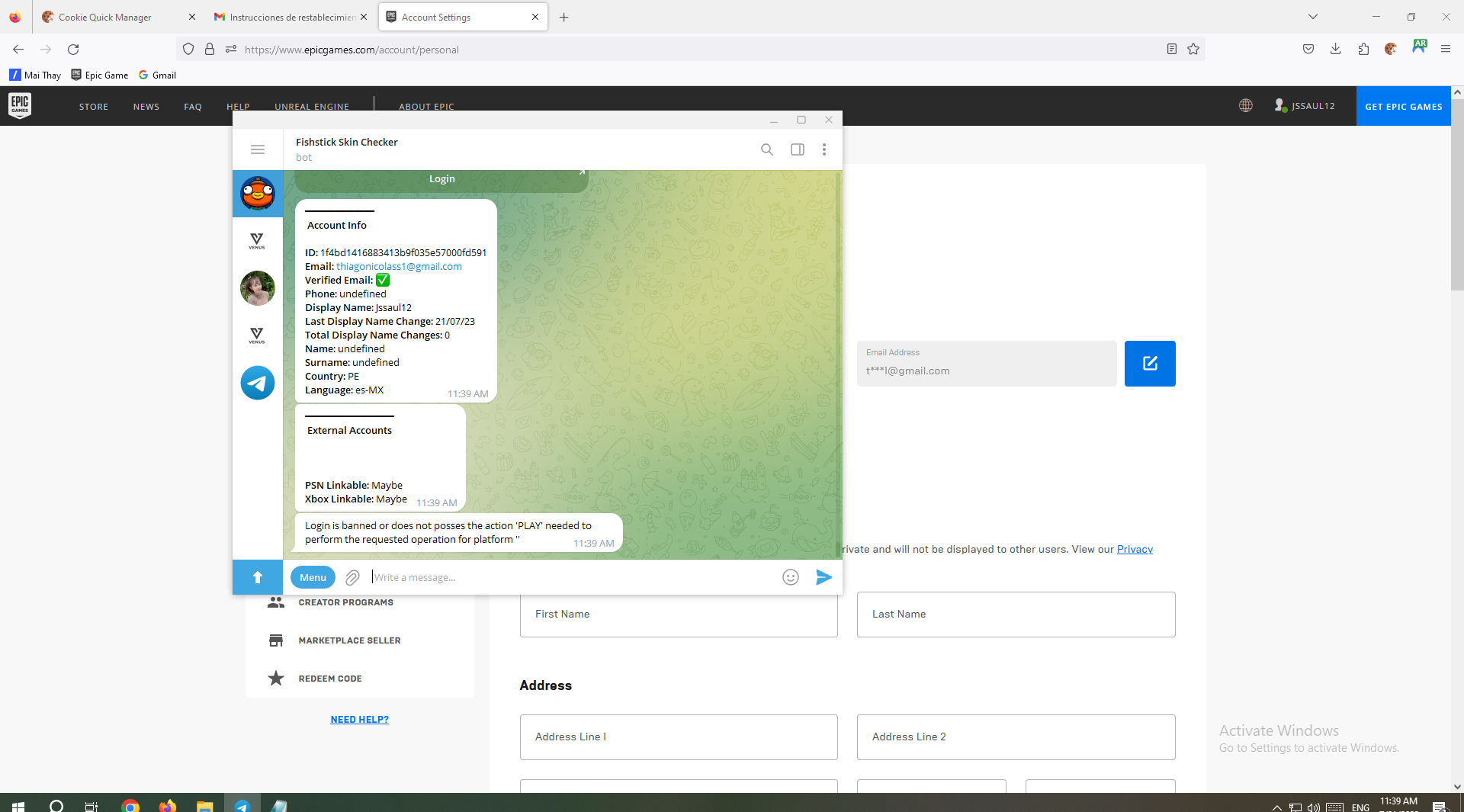Reload the current page
1464x812 pixels.
tap(73, 50)
